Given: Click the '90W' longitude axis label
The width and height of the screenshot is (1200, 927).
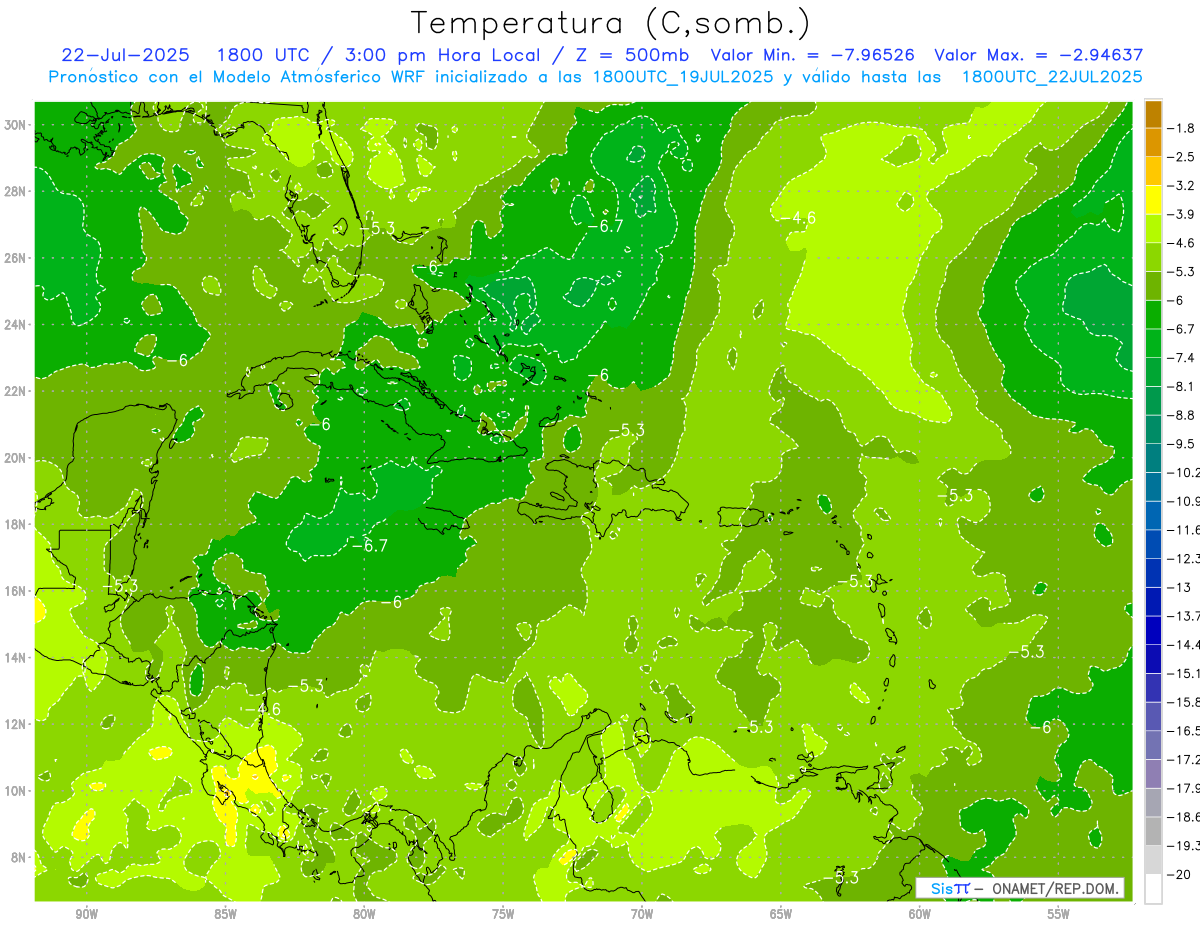Looking at the screenshot, I should pos(86,915).
